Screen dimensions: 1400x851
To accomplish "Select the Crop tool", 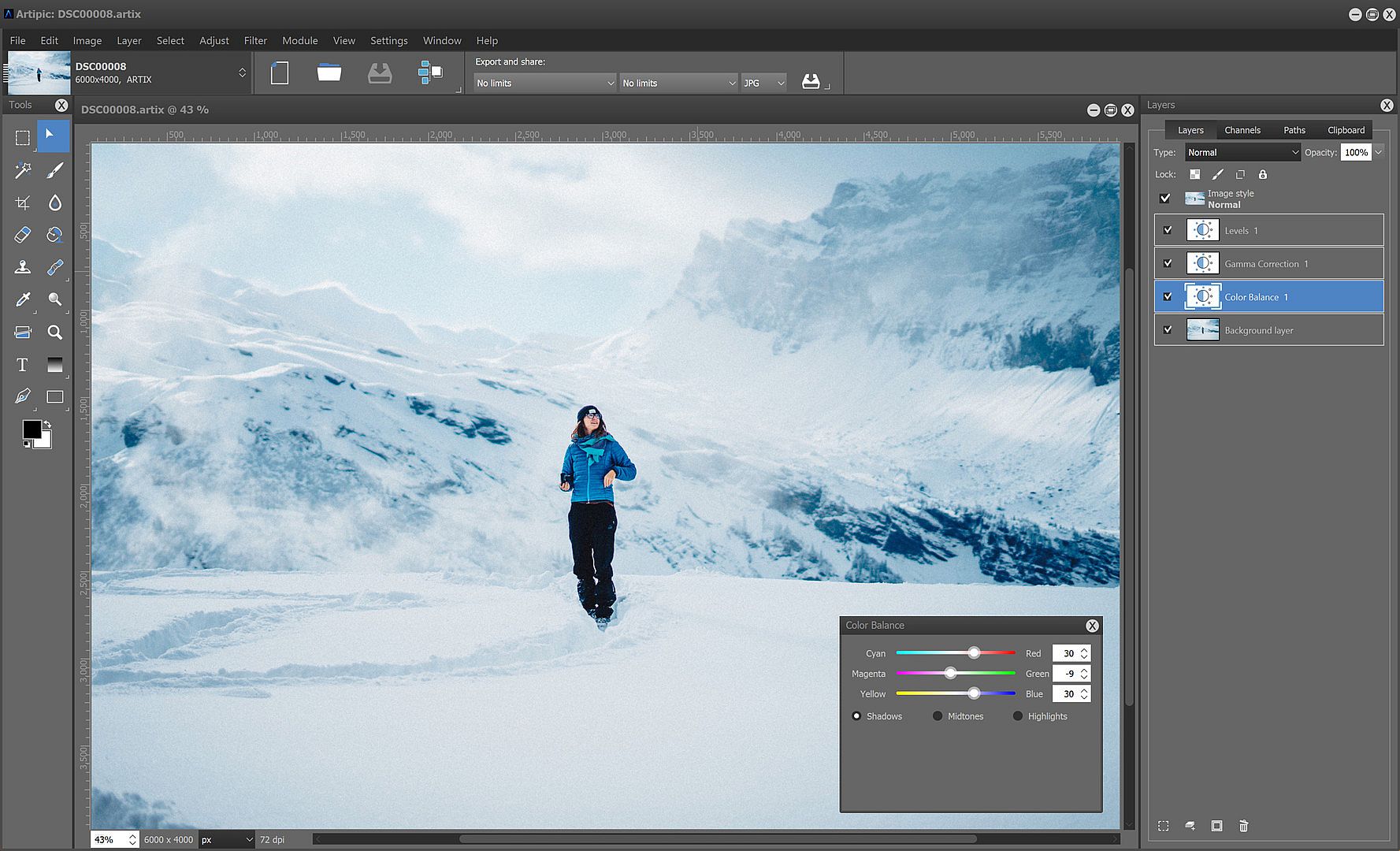I will [22, 203].
